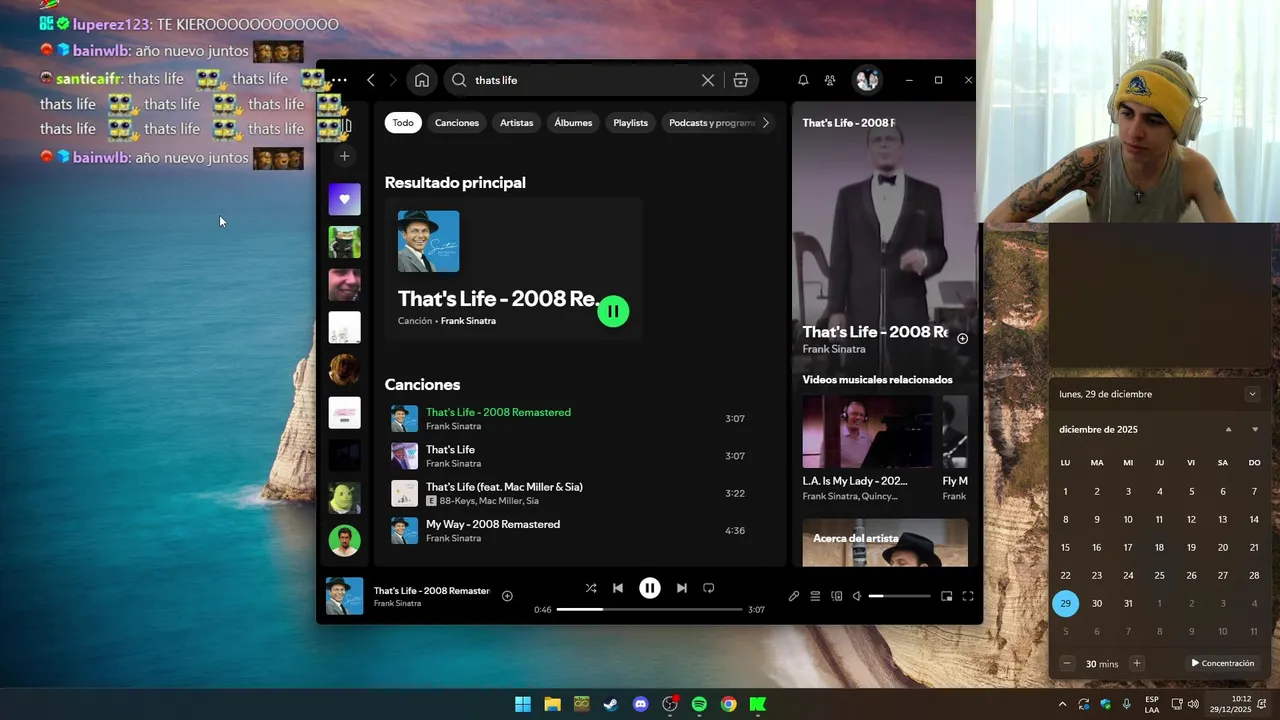Viewport: 1280px width, 720px height.
Task: Open Spotify user profile avatar menu
Action: [x=867, y=80]
